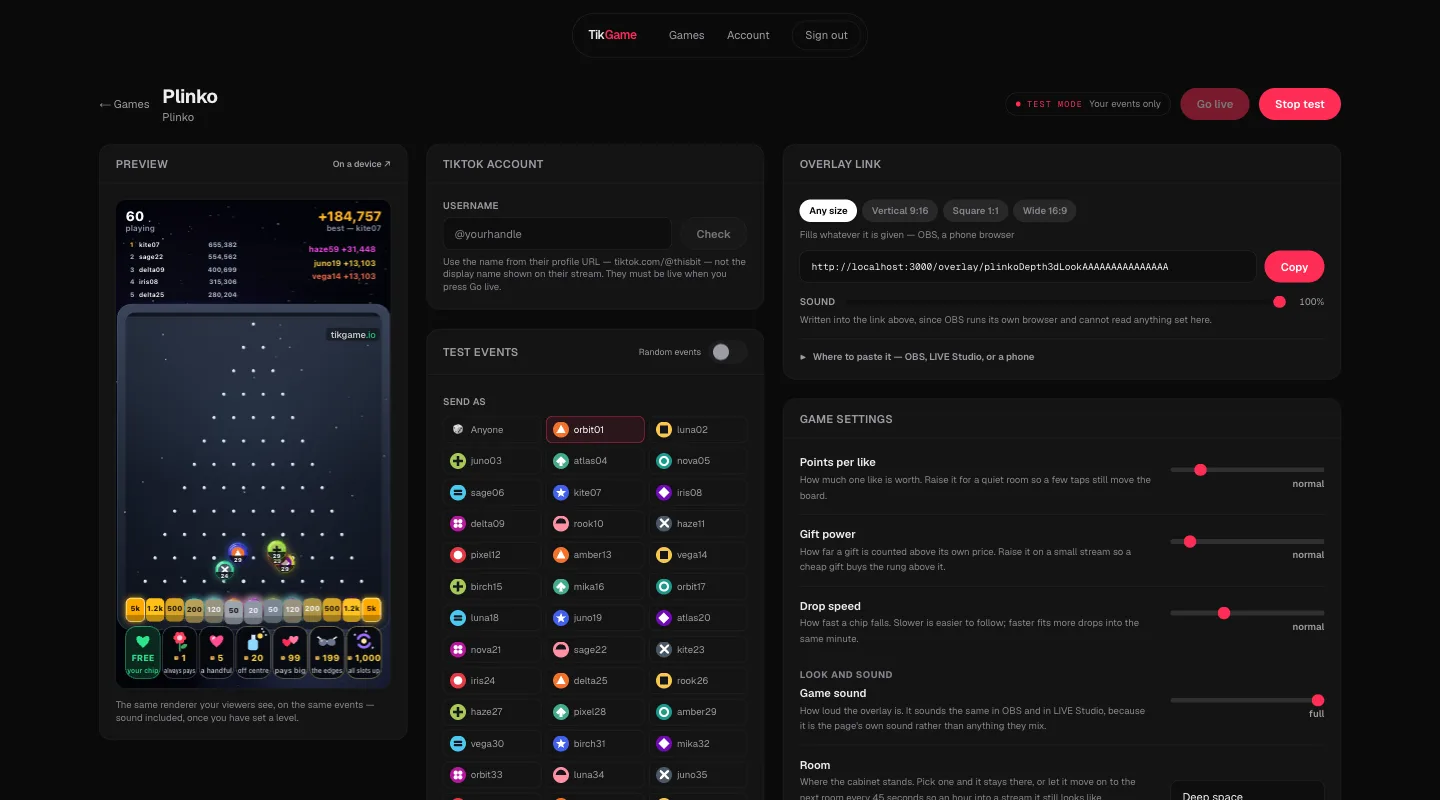Toggle the Random events switch
Screen dimensions: 1440x800
tap(727, 352)
